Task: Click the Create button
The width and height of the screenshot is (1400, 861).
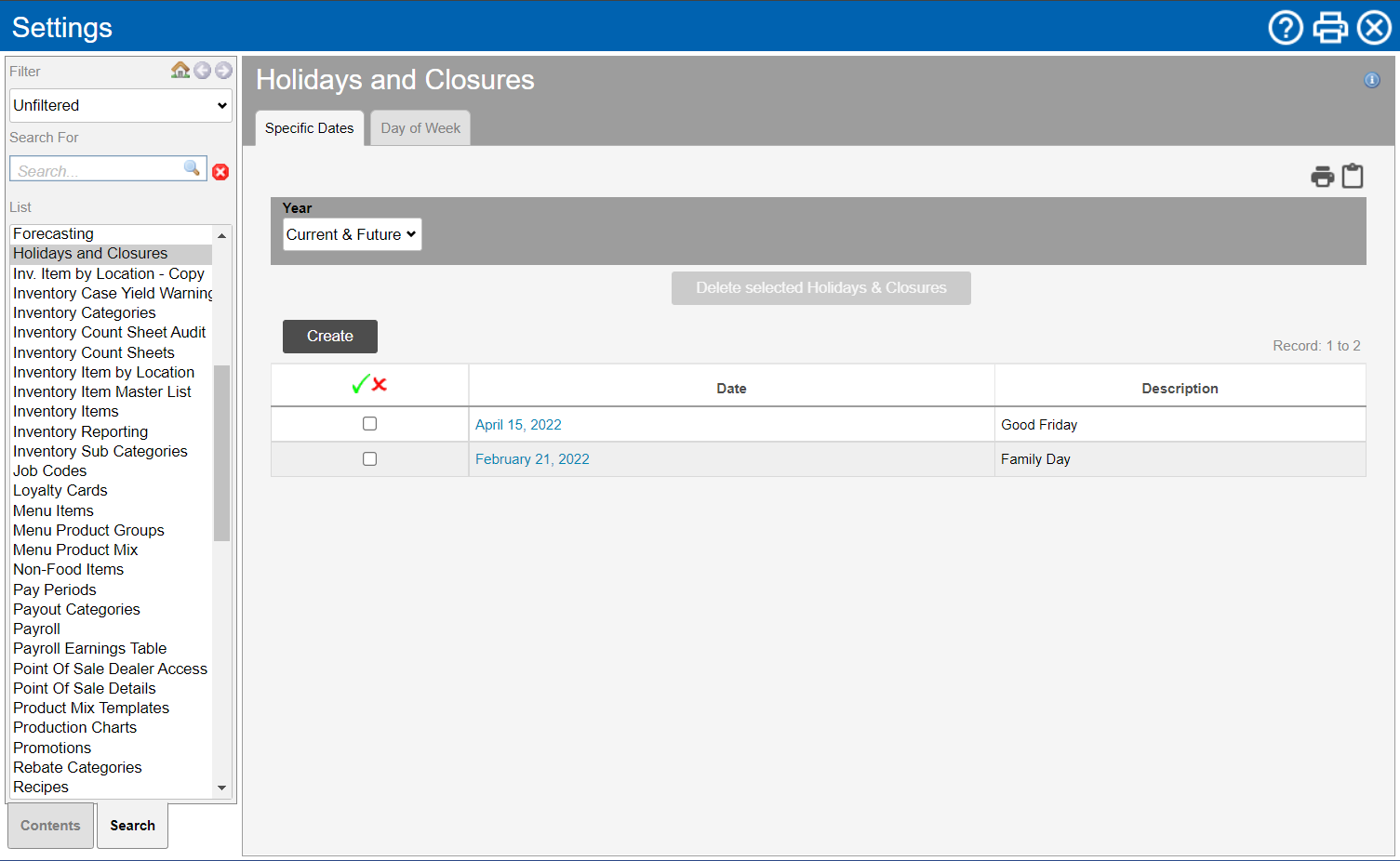Action: coord(329,337)
